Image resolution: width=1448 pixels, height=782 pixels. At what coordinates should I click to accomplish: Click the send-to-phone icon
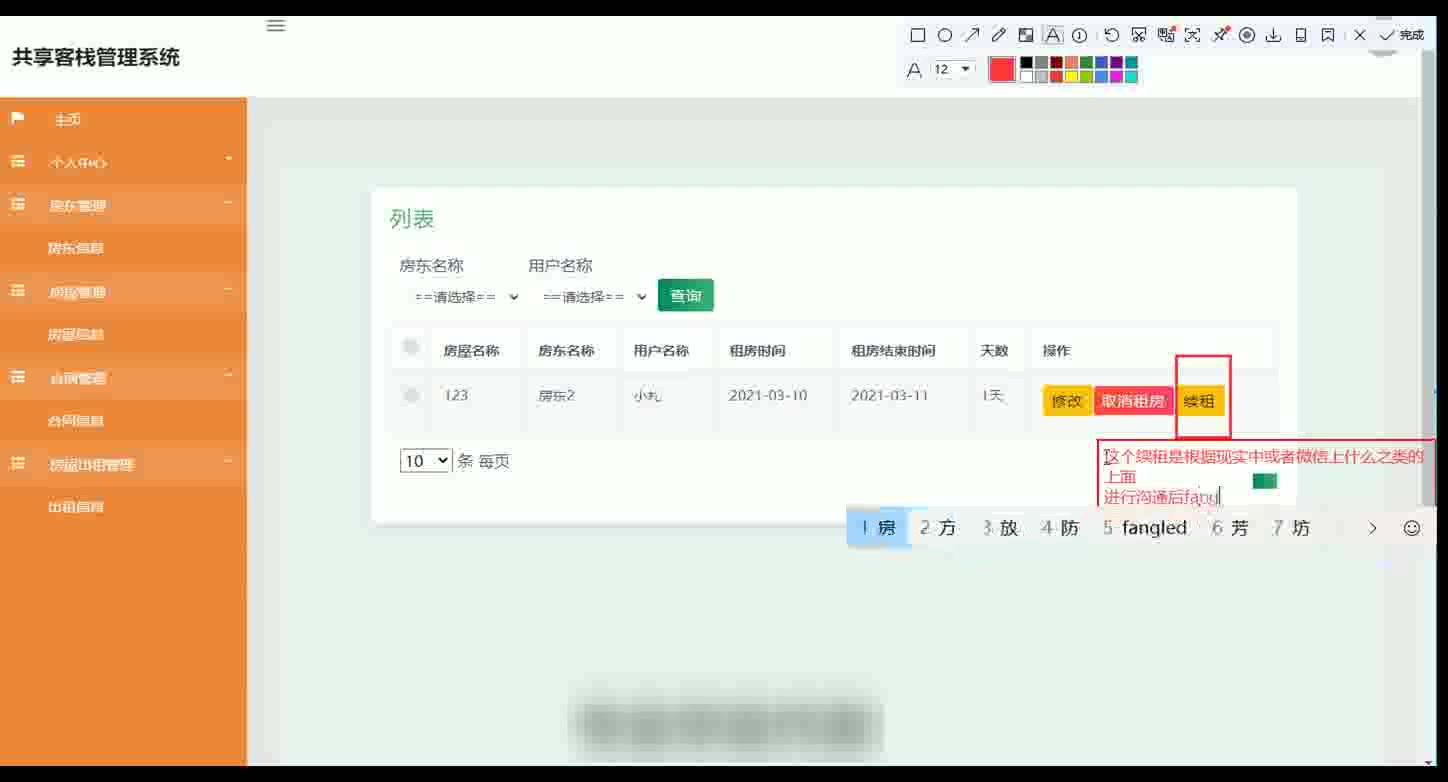coord(1301,35)
